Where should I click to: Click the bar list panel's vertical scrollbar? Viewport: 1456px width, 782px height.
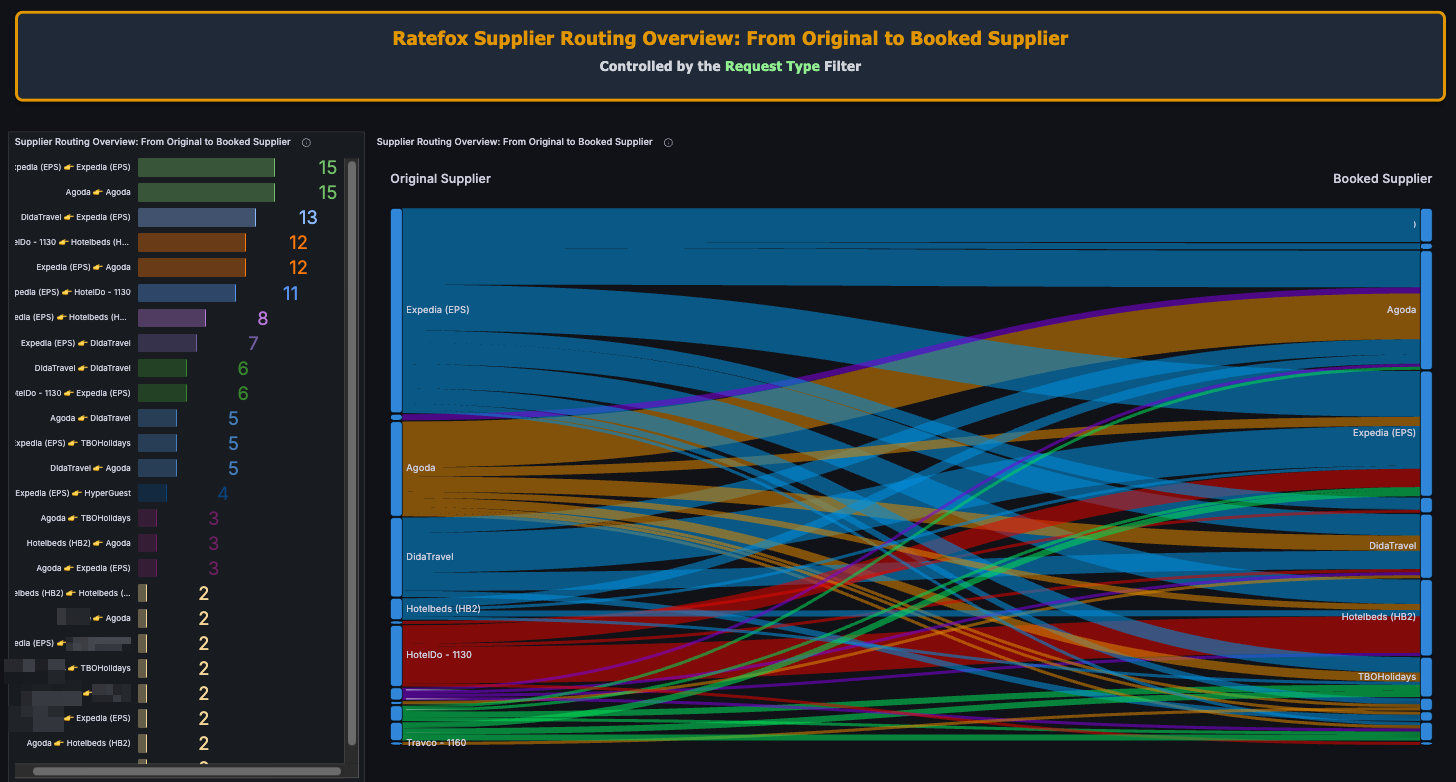352,452
